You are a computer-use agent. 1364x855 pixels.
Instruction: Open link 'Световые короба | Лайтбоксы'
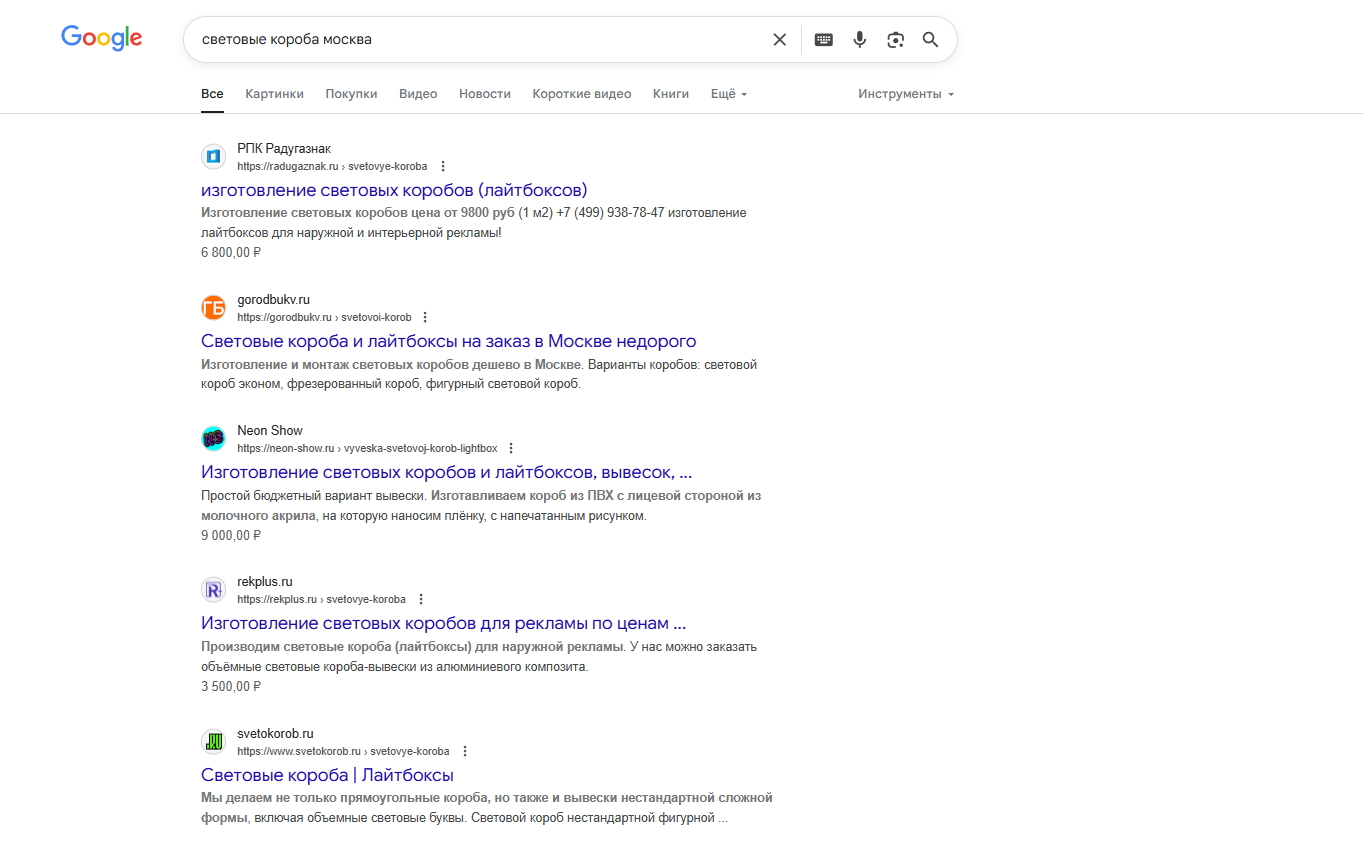[x=327, y=775]
